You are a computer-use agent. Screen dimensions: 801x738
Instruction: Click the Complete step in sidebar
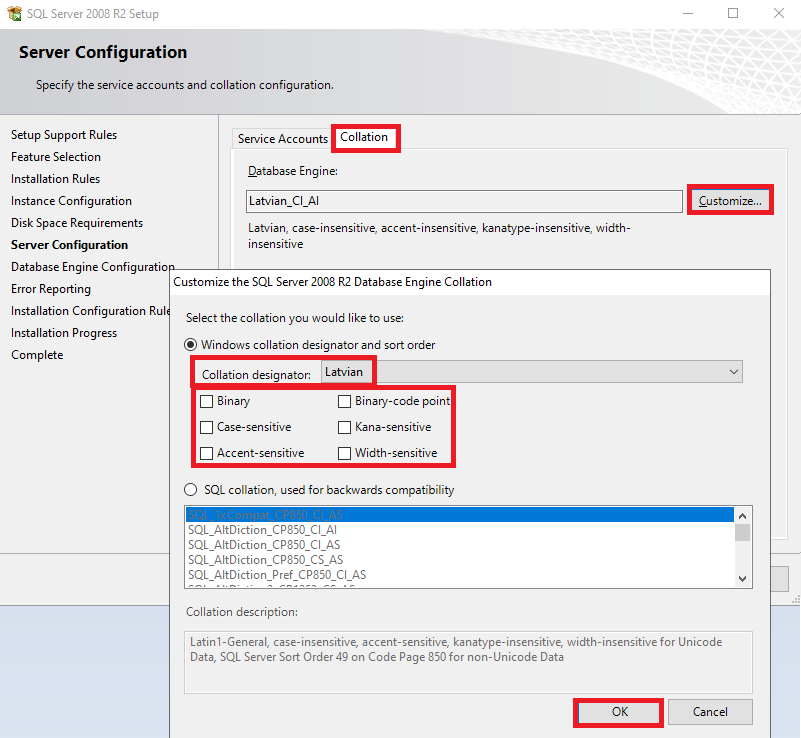tap(37, 354)
